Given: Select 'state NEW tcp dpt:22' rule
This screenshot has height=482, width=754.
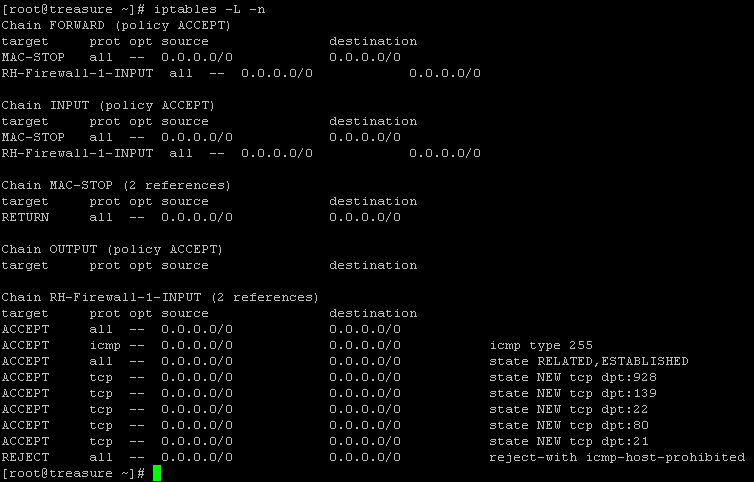Looking at the screenshot, I should [x=569, y=409].
